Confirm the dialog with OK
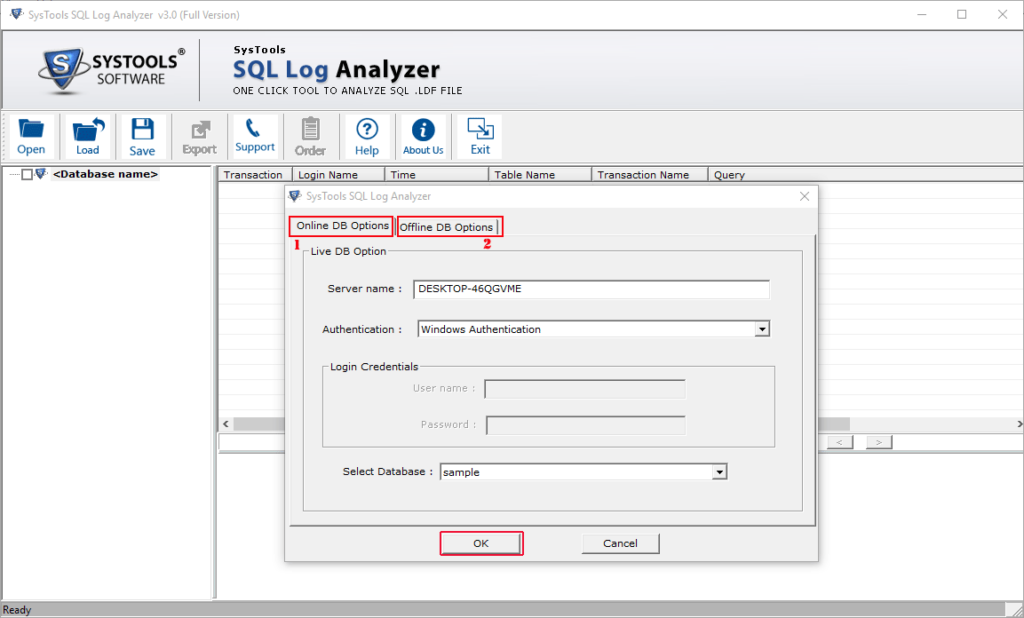 click(x=481, y=544)
